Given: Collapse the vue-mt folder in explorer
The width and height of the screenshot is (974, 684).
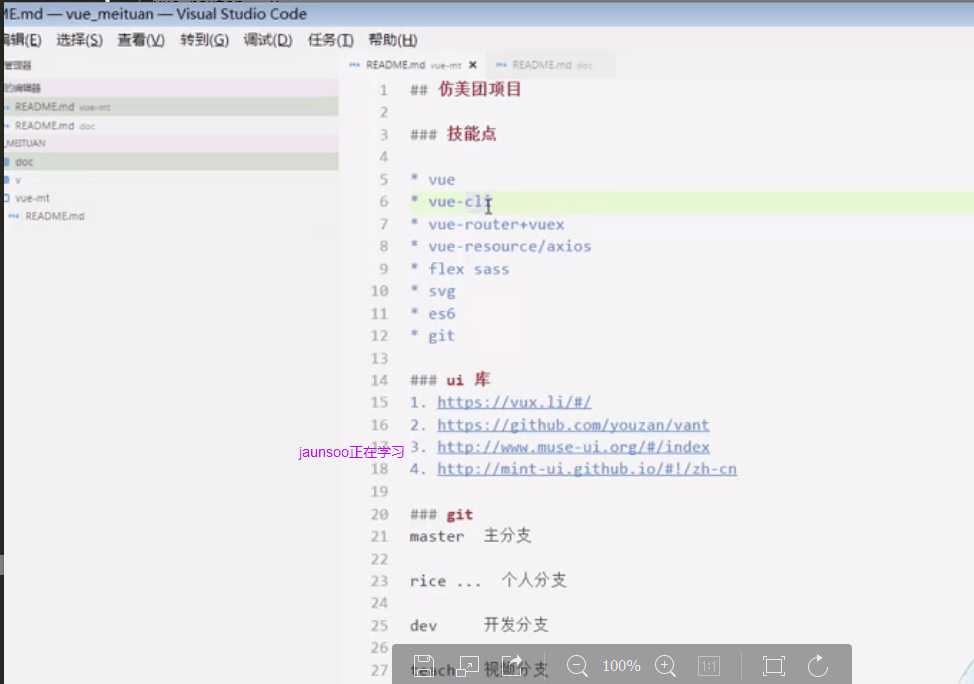Looking at the screenshot, I should [171, 198].
